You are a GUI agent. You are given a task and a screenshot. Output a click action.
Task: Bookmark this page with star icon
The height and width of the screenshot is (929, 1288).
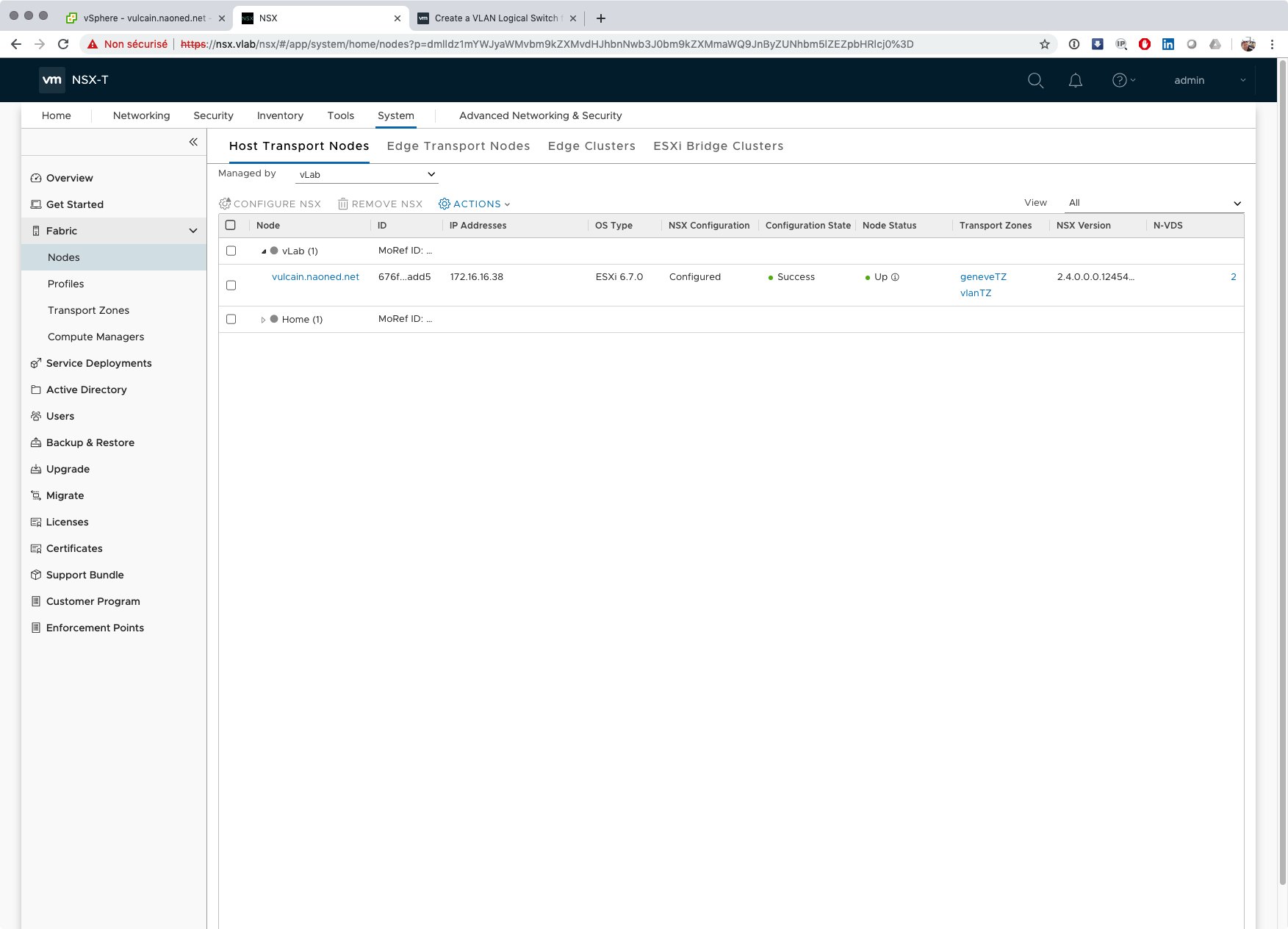1044,44
